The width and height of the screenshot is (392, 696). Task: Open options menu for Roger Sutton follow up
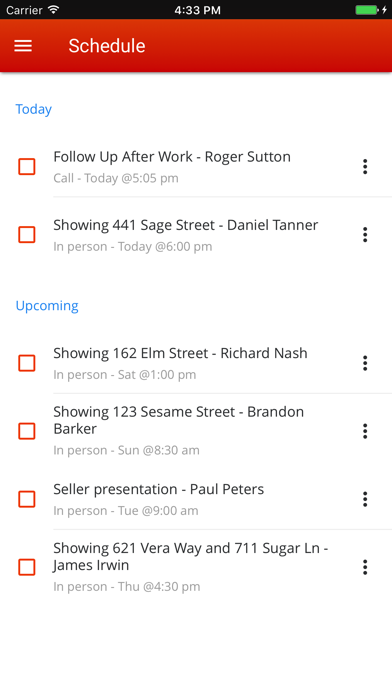point(365,167)
